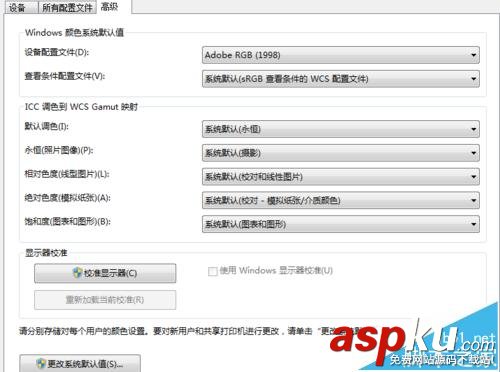The height and width of the screenshot is (372, 500).
Task: Click shield icon on 更改系统默认值 button
Action: tap(41, 363)
